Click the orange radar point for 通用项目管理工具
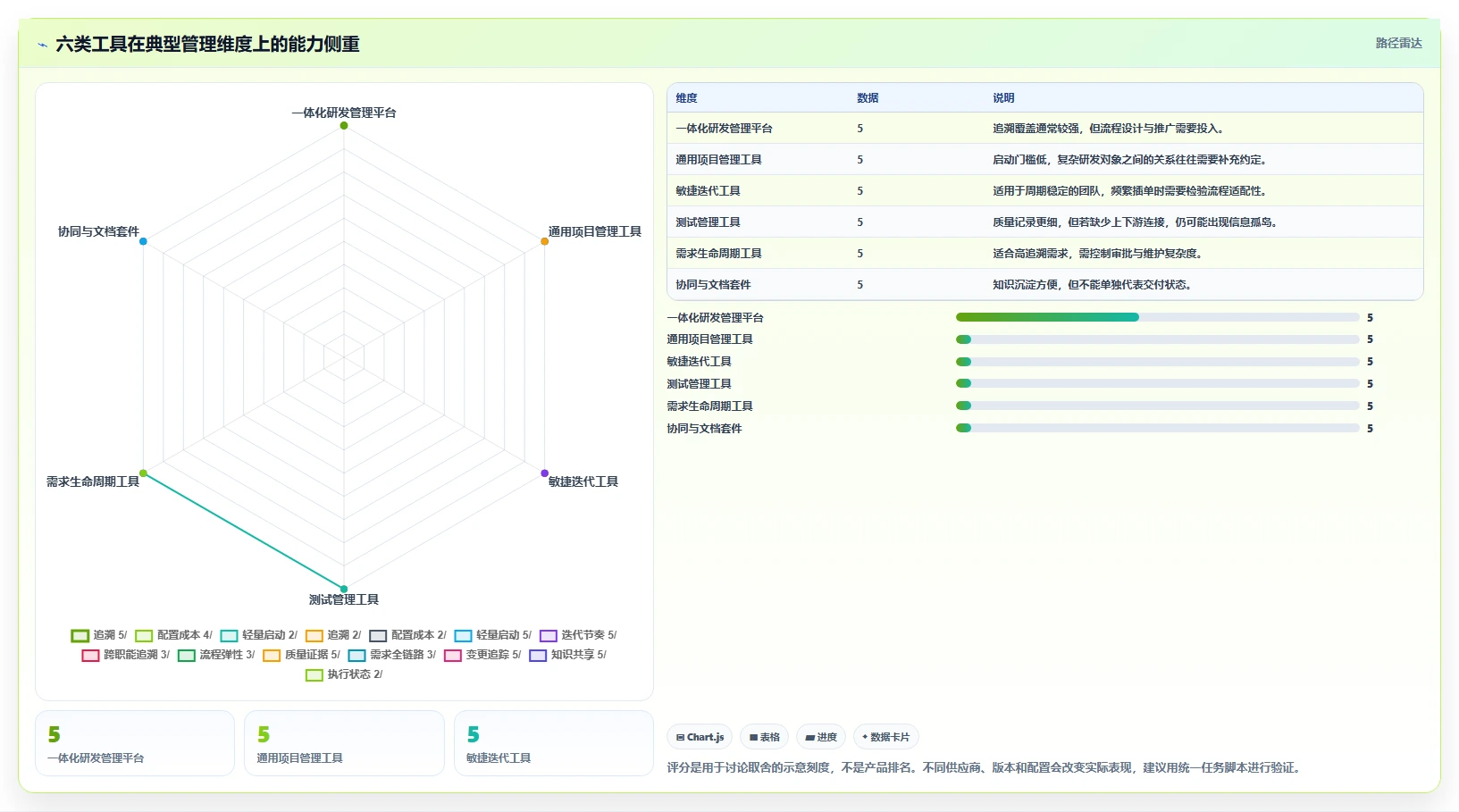The width and height of the screenshot is (1459, 812). 544,241
